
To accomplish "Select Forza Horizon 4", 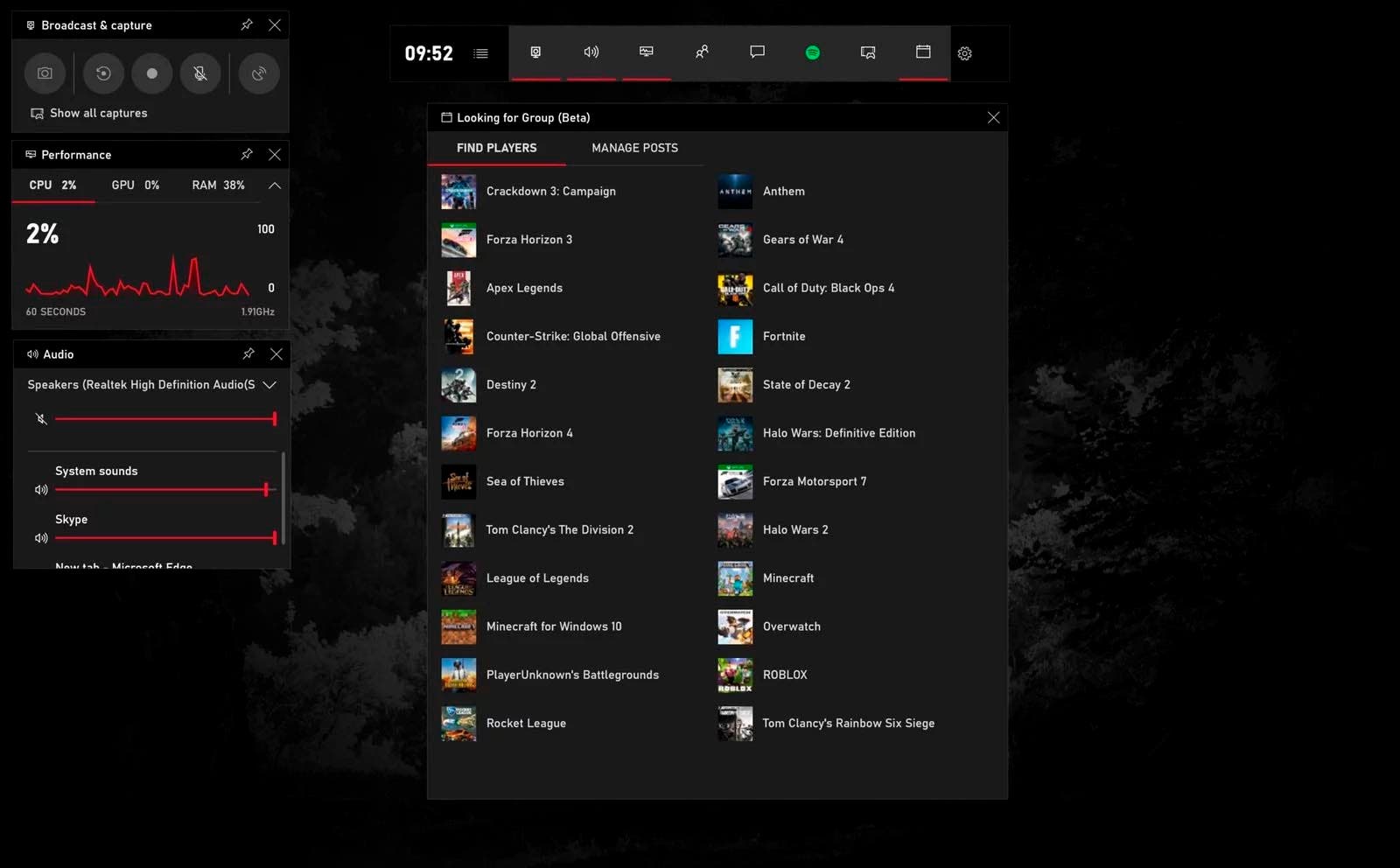I will pos(529,433).
